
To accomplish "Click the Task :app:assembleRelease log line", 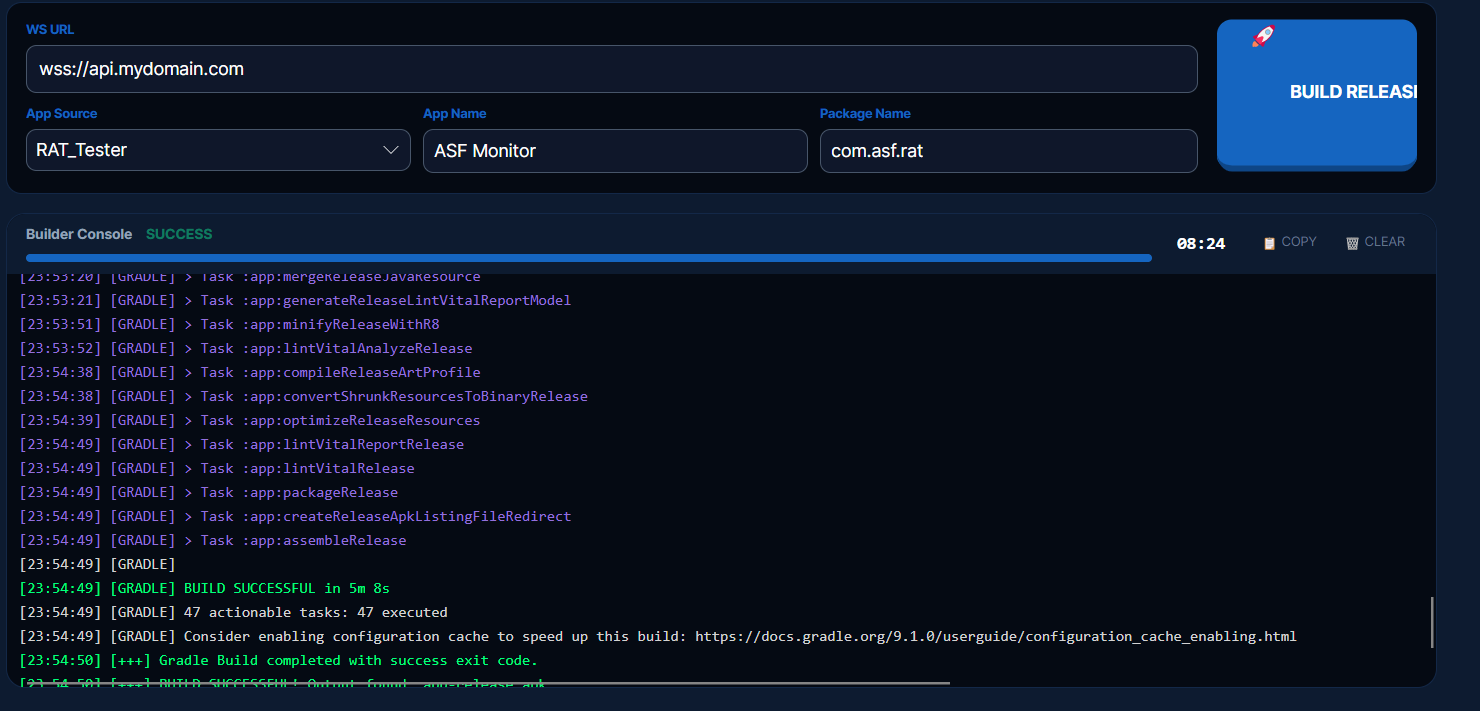I will point(213,540).
